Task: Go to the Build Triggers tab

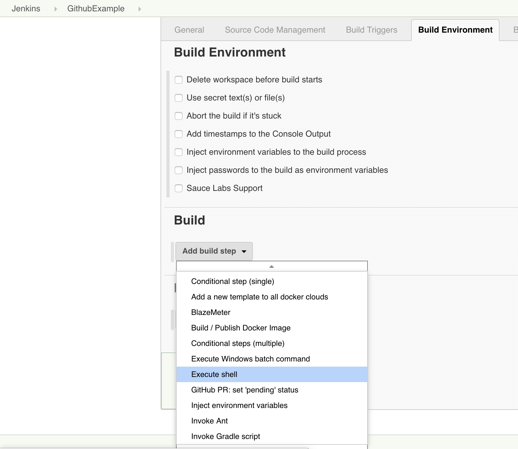Action: (371, 30)
